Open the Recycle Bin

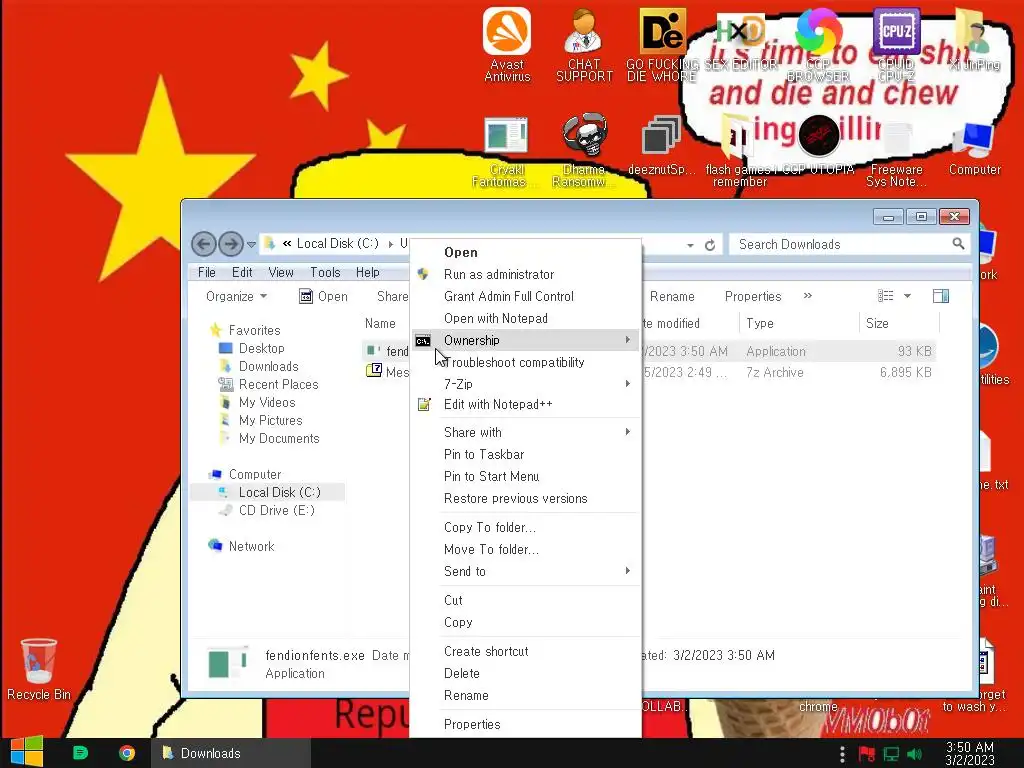pyautogui.click(x=39, y=669)
